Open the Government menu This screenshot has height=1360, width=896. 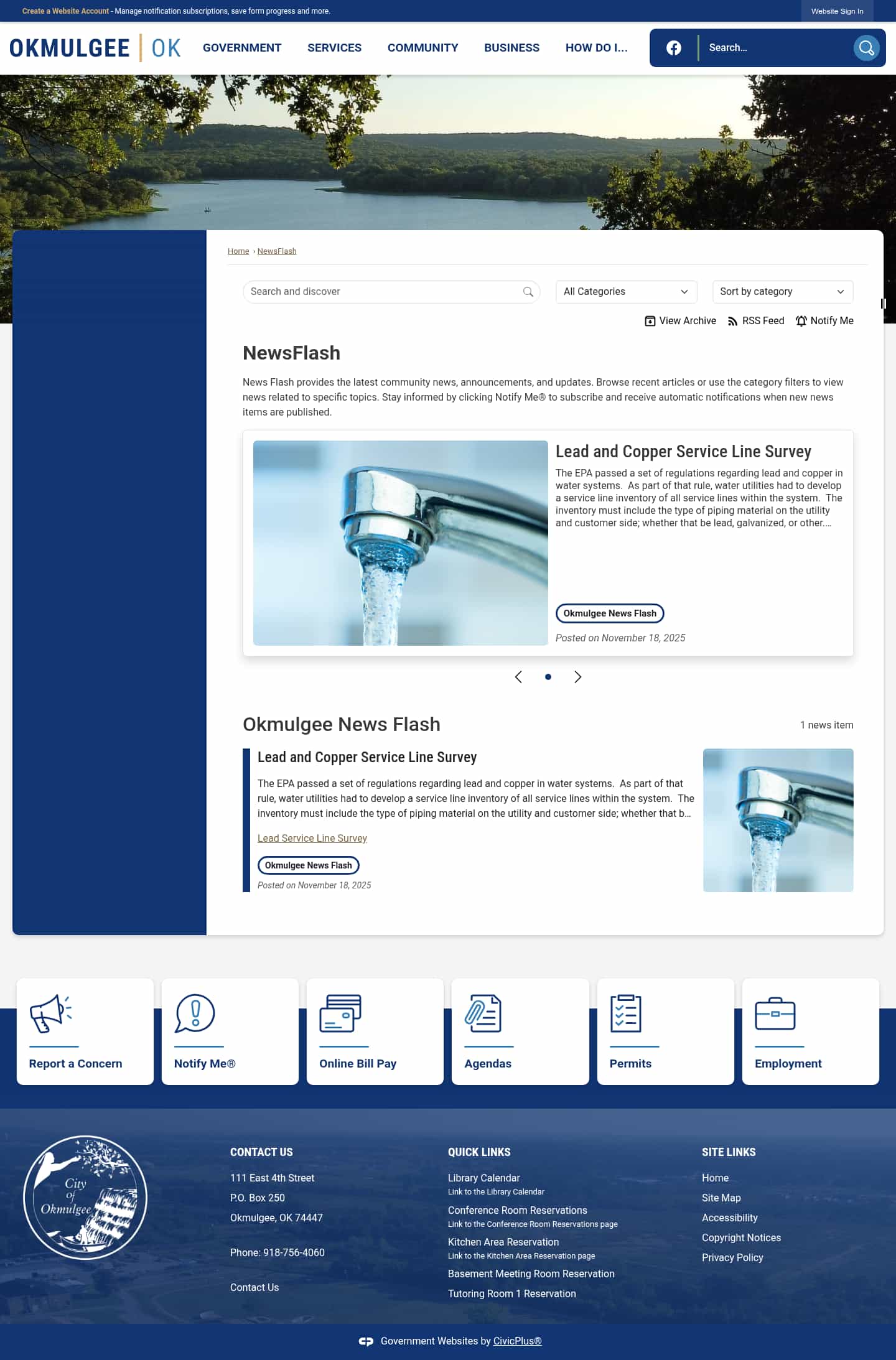(x=242, y=48)
